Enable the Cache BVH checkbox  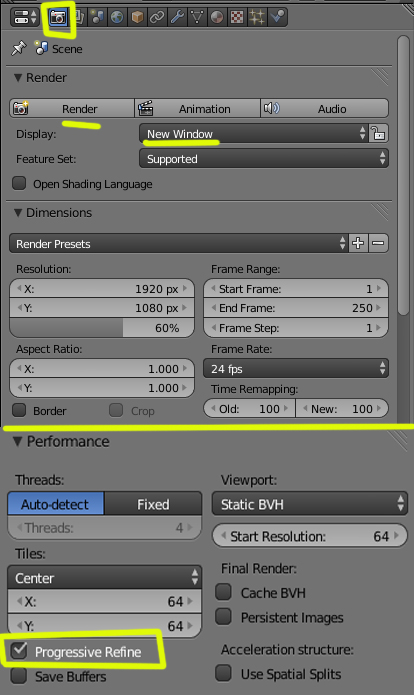[223, 592]
